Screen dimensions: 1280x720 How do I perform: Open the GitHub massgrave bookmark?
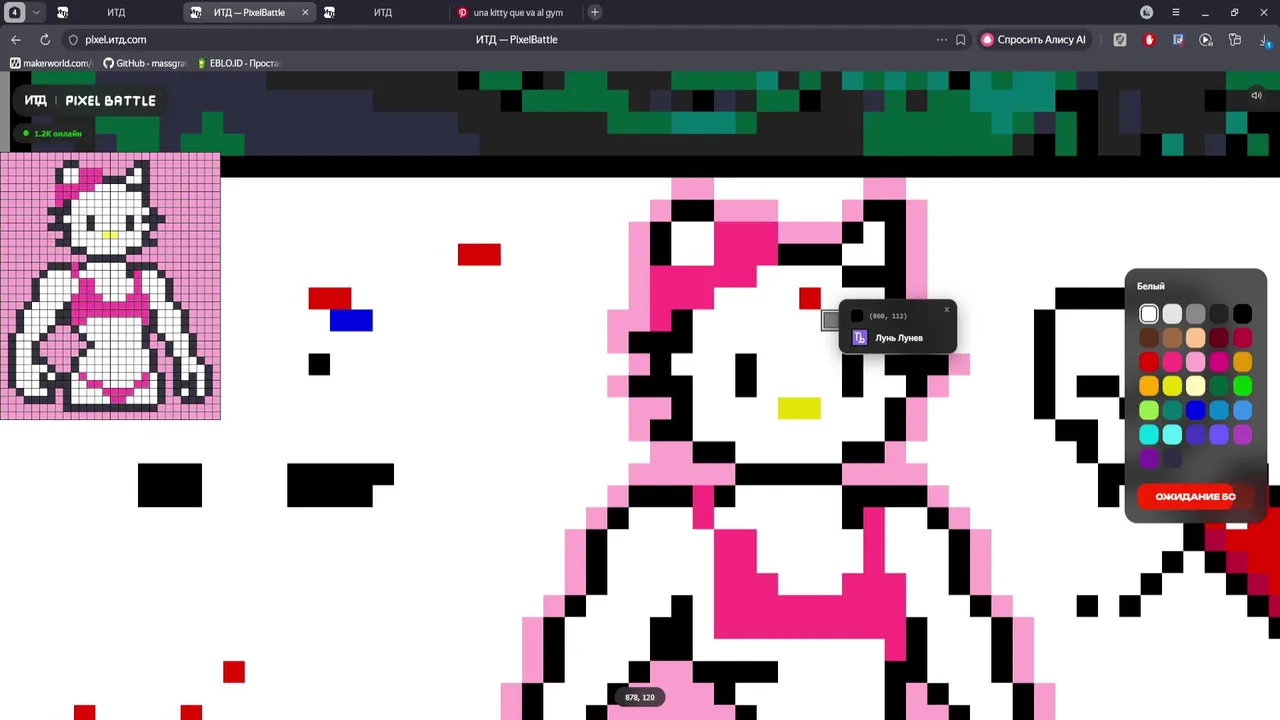[145, 63]
